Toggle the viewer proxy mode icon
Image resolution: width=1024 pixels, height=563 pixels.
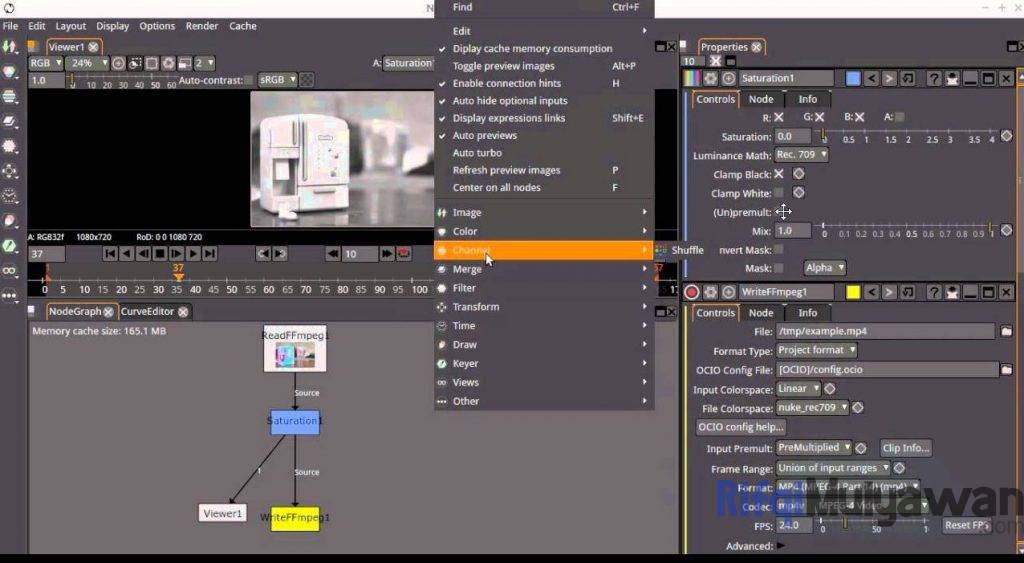[185, 63]
